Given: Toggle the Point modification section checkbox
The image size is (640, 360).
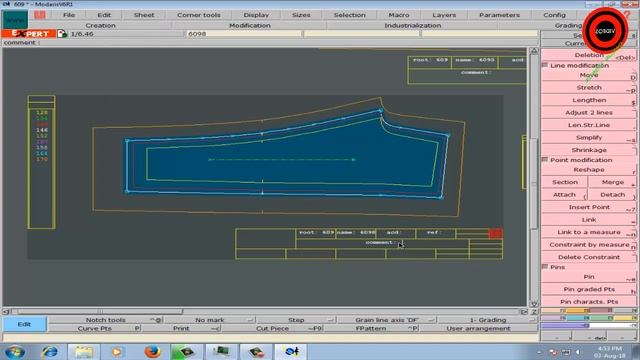Looking at the screenshot, I should coord(545,160).
